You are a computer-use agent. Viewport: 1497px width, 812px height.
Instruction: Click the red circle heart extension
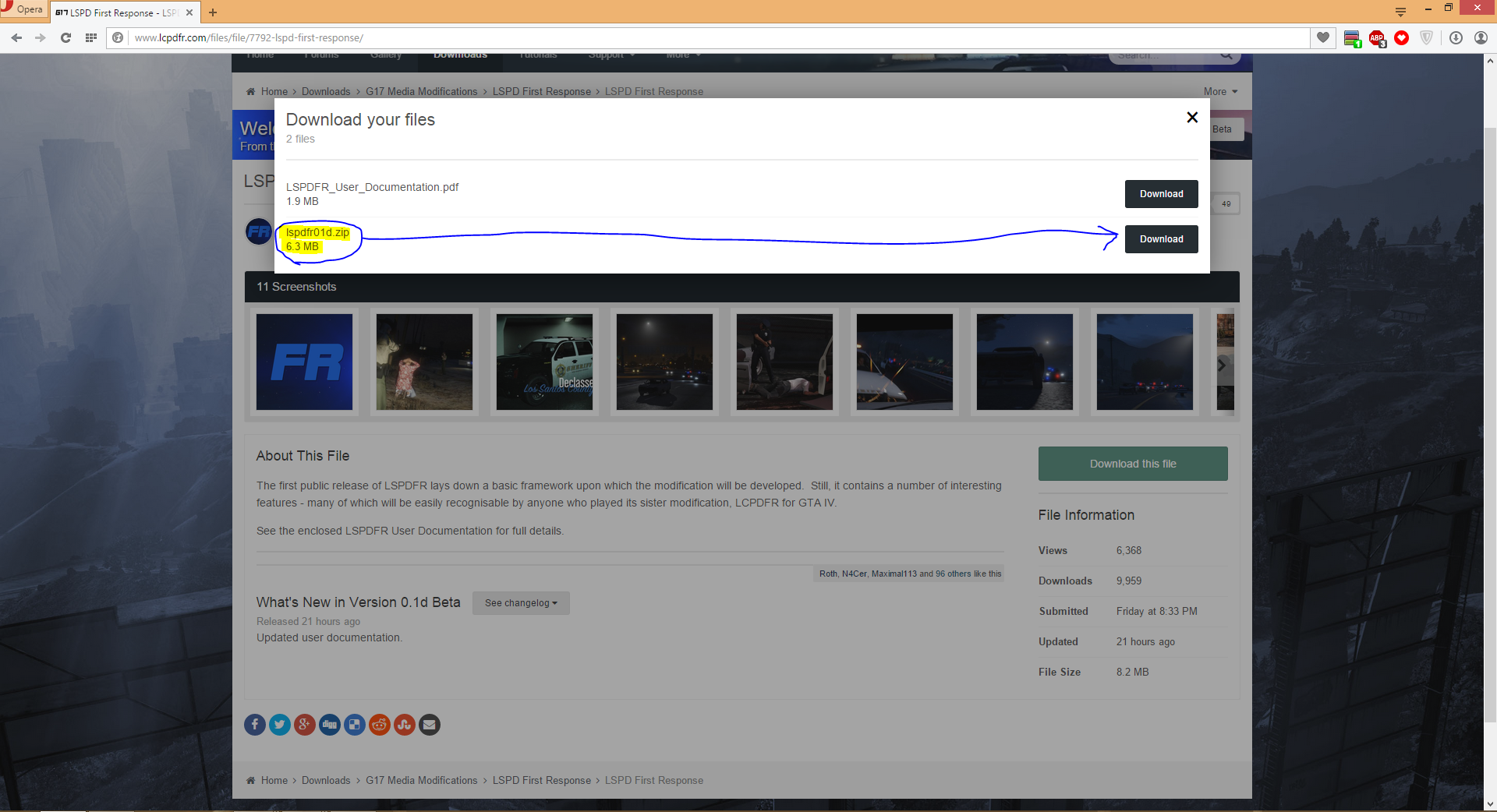pos(1402,37)
